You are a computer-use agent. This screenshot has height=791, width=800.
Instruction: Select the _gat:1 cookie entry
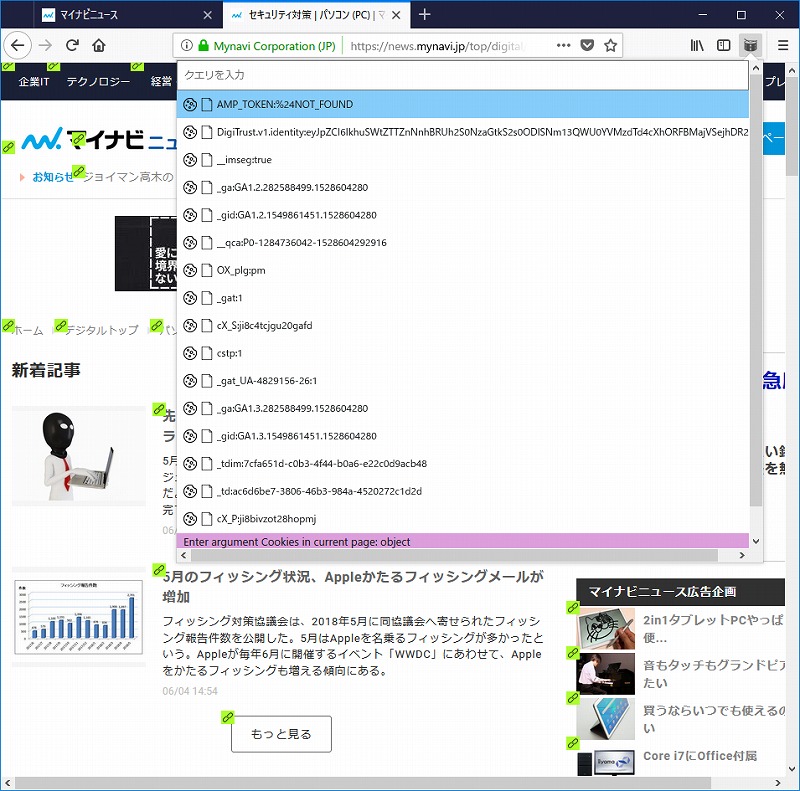[462, 298]
